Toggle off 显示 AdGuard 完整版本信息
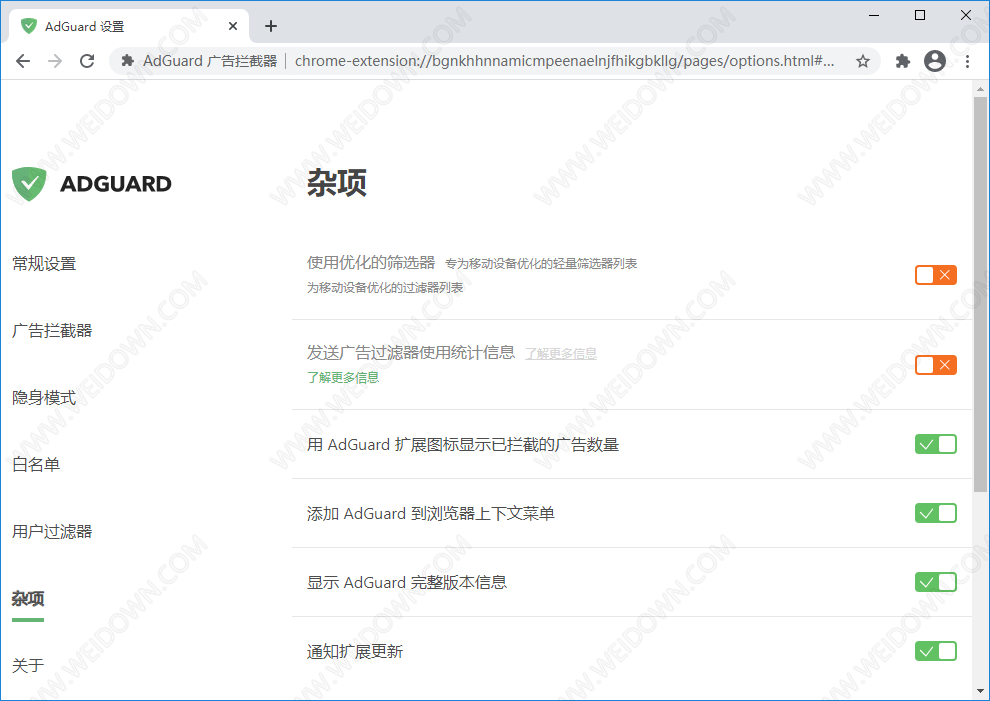The width and height of the screenshot is (990, 701). (936, 582)
